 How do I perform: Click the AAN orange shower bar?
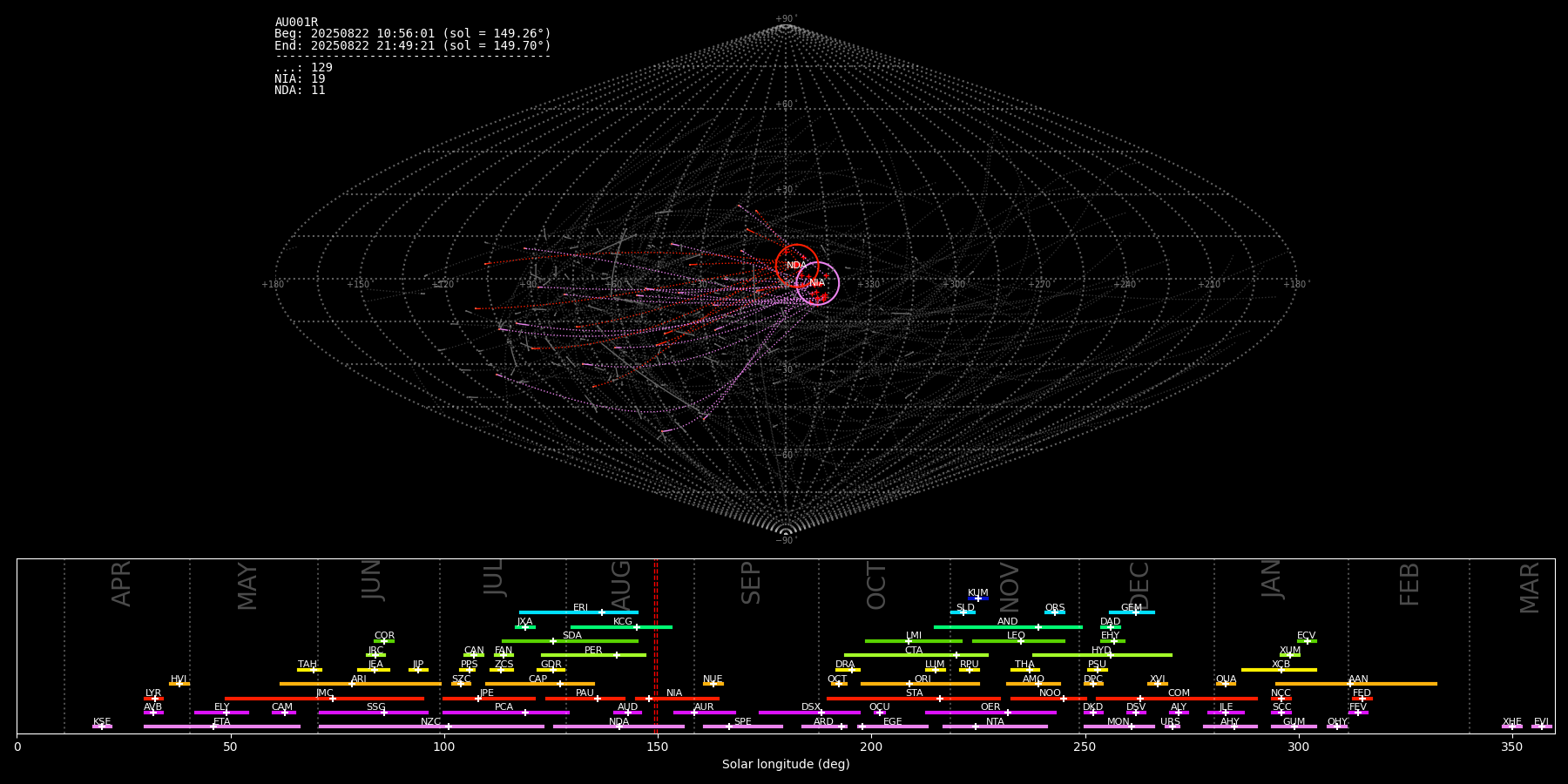tap(1356, 684)
